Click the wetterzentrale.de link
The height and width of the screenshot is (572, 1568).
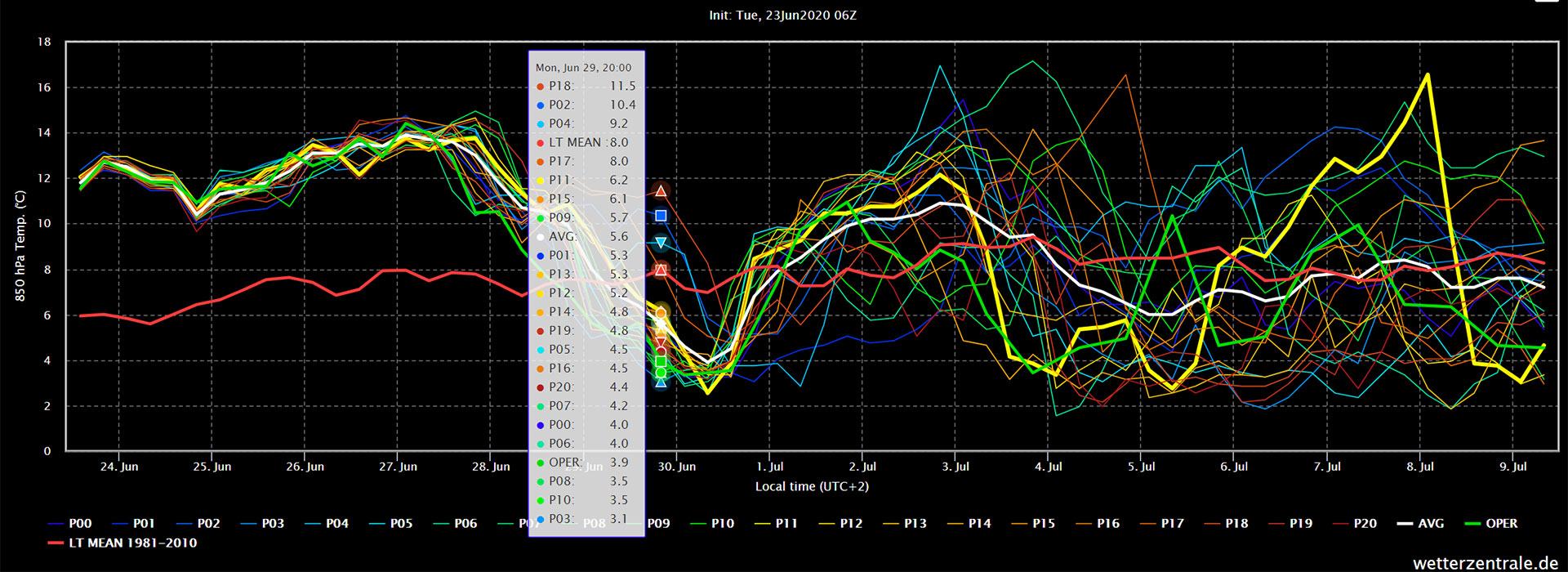[x=1485, y=562]
